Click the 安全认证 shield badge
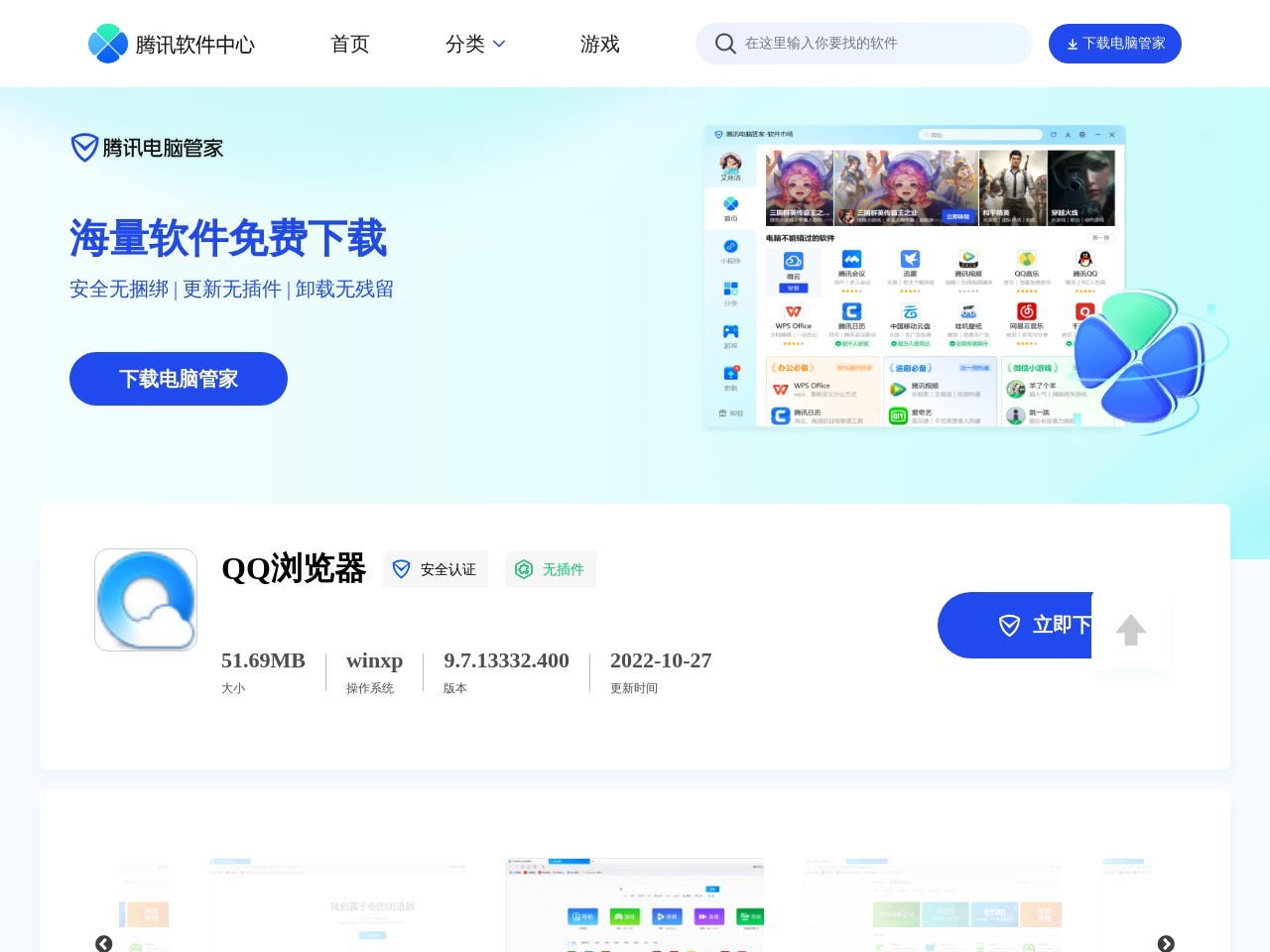Viewport: 1270px width, 952px height. 436,569
